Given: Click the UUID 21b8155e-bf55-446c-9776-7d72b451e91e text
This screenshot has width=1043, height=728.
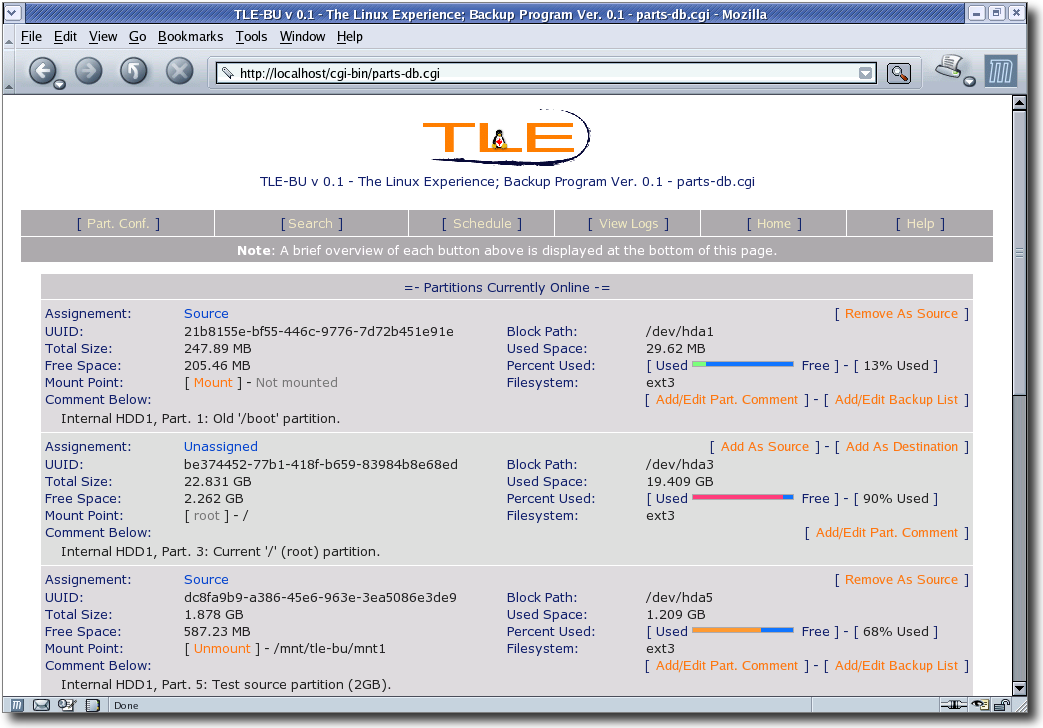Looking at the screenshot, I should pyautogui.click(x=319, y=331).
